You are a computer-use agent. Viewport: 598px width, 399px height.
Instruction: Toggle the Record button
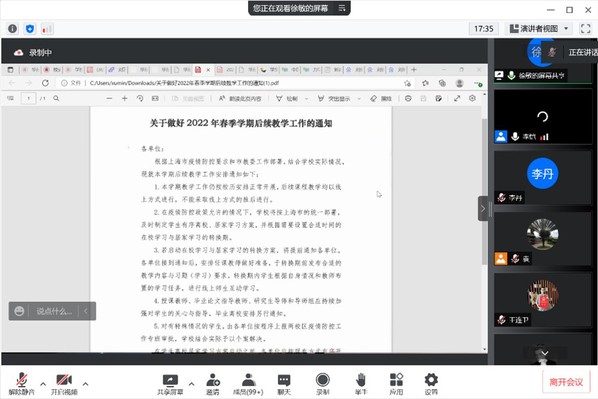click(323, 384)
